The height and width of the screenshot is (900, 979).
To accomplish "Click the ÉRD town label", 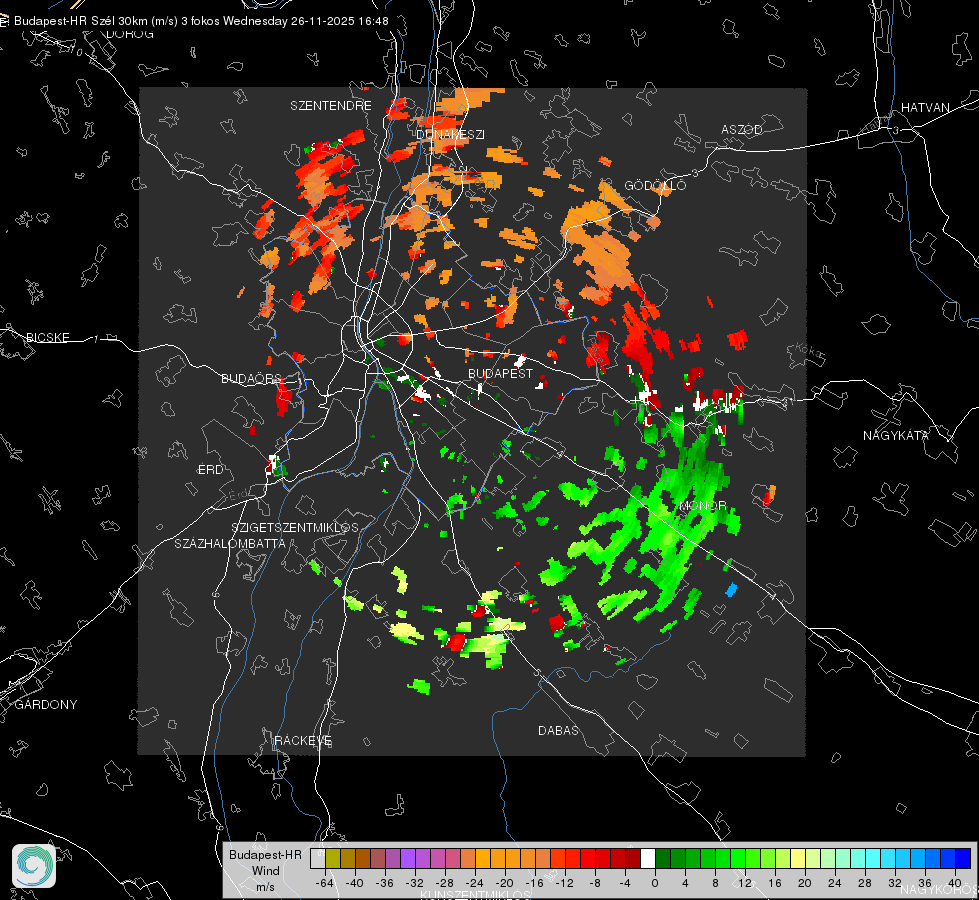I will click(210, 470).
